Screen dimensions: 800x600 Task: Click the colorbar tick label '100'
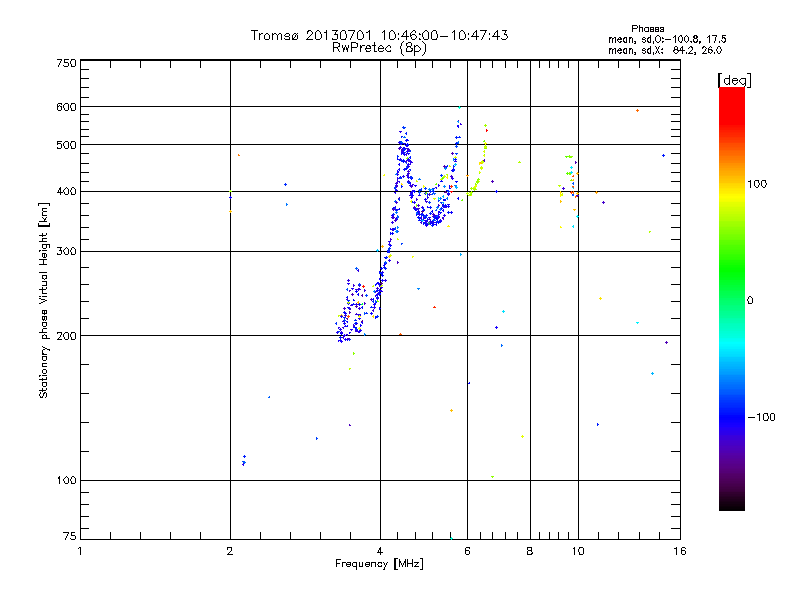pyautogui.click(x=757, y=184)
